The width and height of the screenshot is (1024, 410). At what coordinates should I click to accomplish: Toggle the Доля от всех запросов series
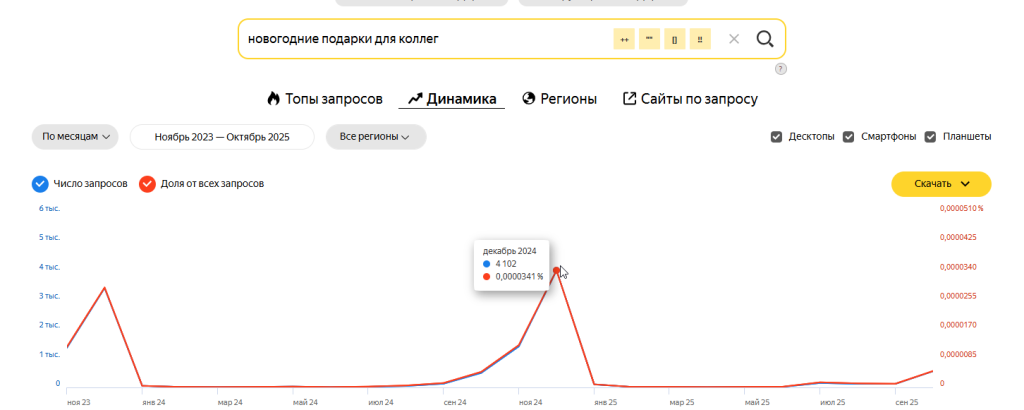[147, 184]
